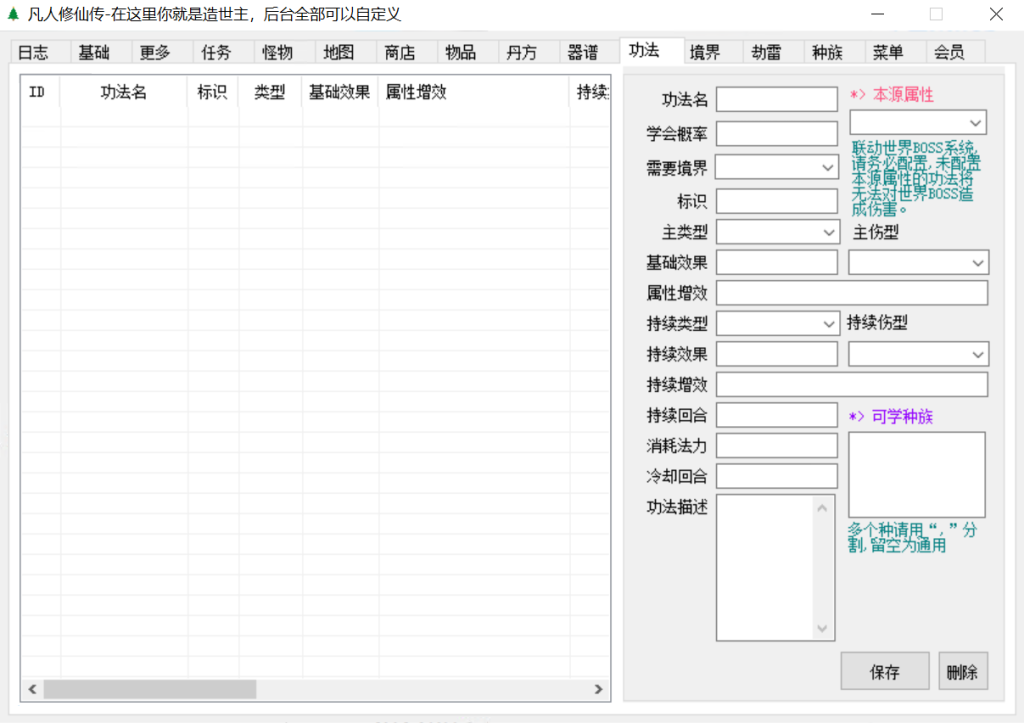Click the 保存 button
Screen dimensions: 1024x723
(x=885, y=672)
